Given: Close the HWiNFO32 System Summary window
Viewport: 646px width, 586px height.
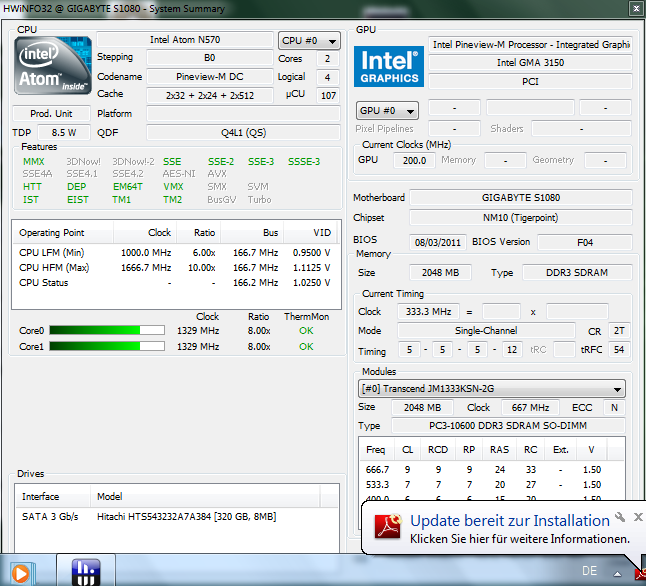Looking at the screenshot, I should pos(636,9).
